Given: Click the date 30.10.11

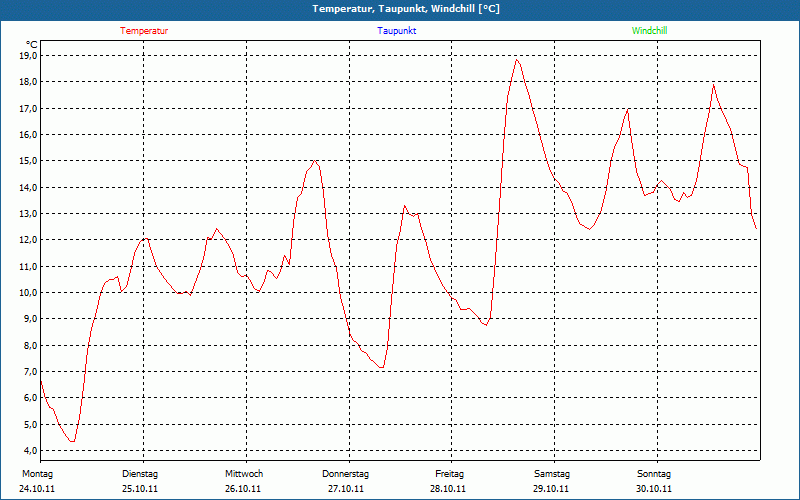Looking at the screenshot, I should coord(654,489).
